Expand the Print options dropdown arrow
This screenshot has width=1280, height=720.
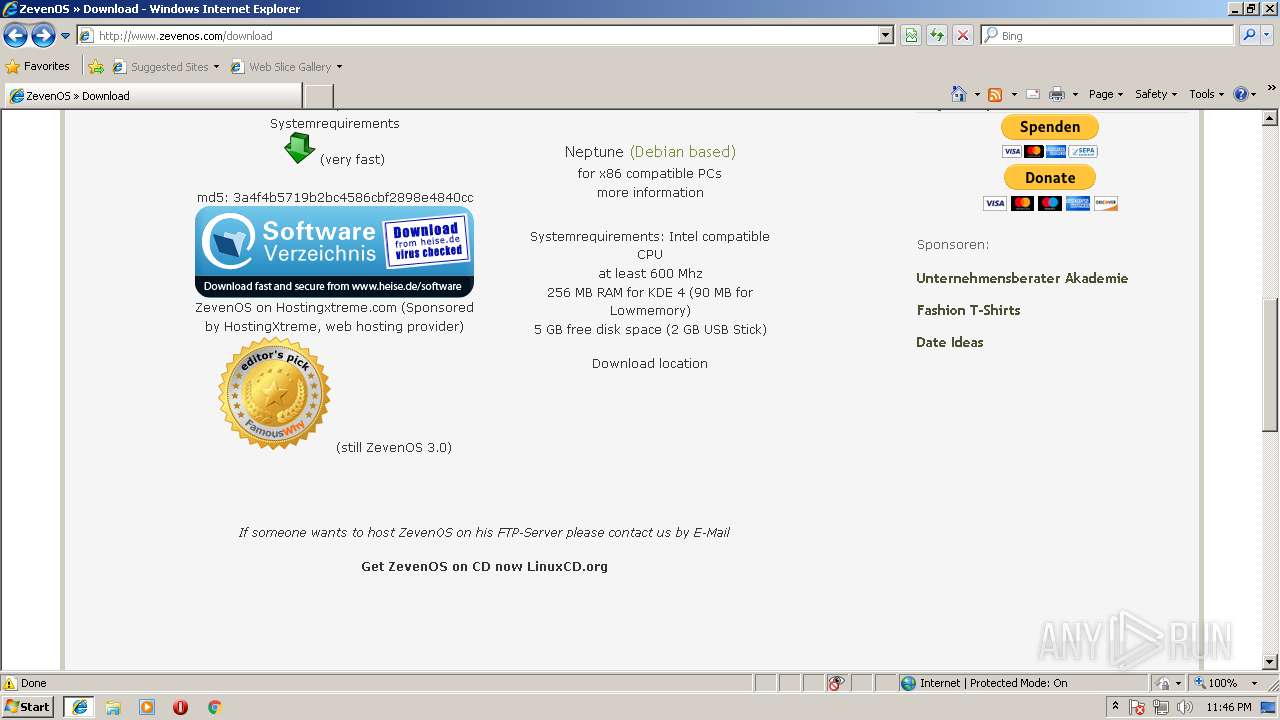1075,94
